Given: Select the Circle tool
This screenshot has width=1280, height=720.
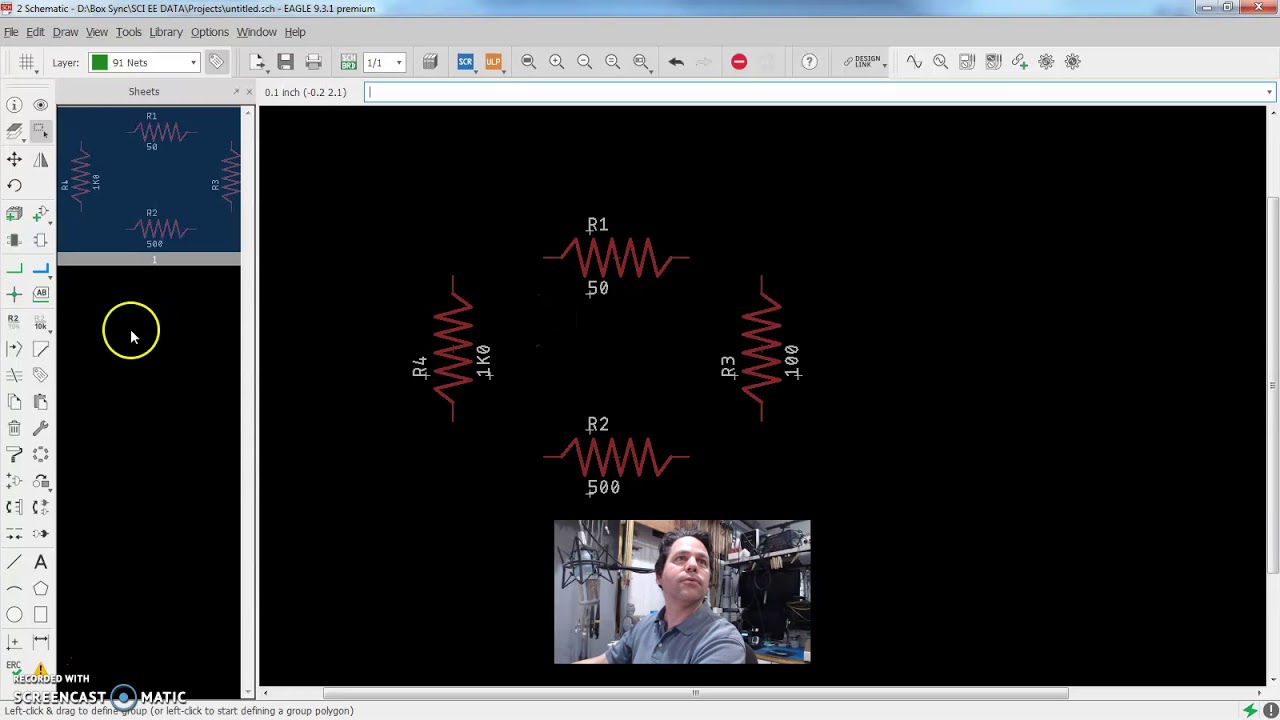Looking at the screenshot, I should tap(14, 615).
